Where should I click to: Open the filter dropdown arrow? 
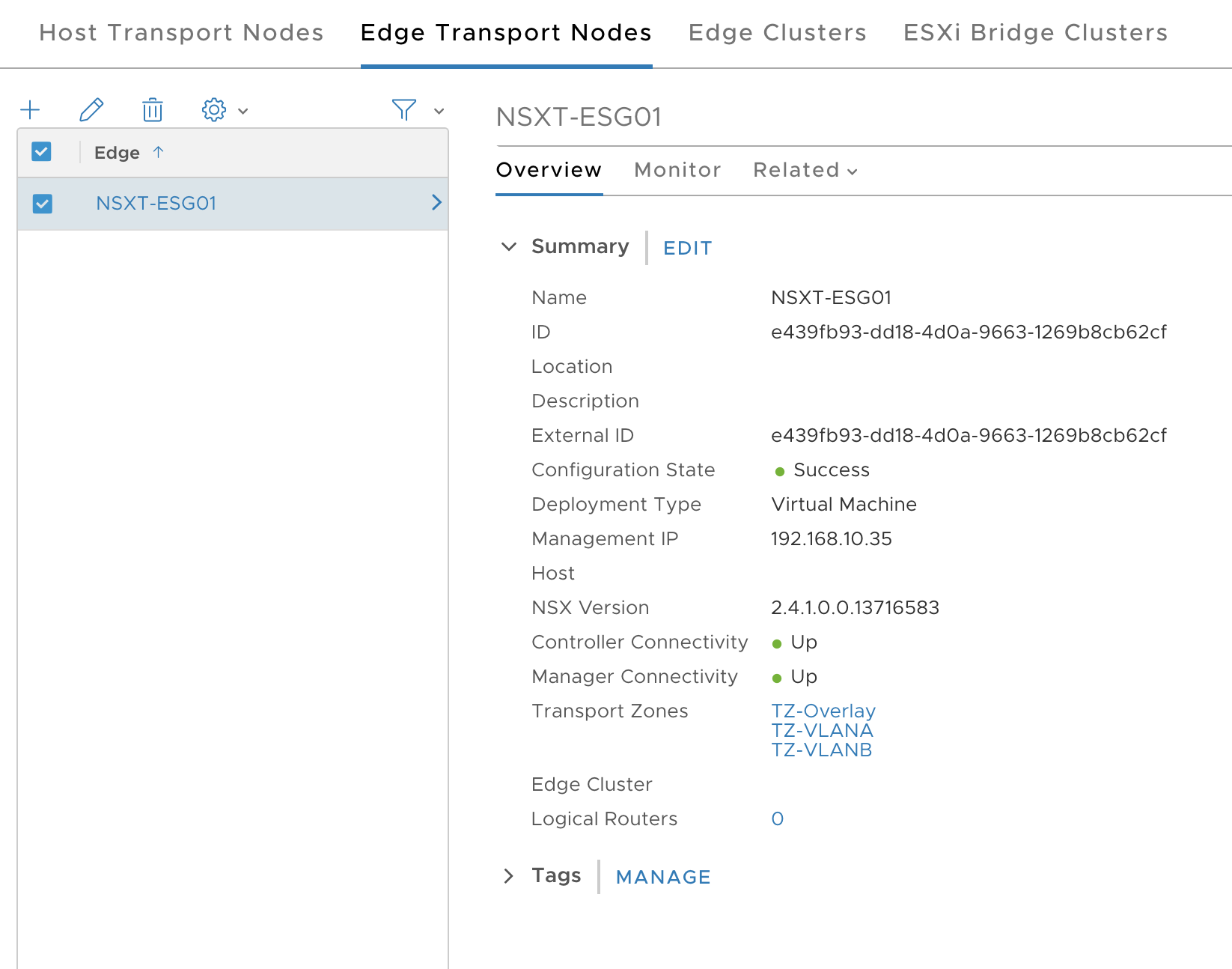point(439,110)
